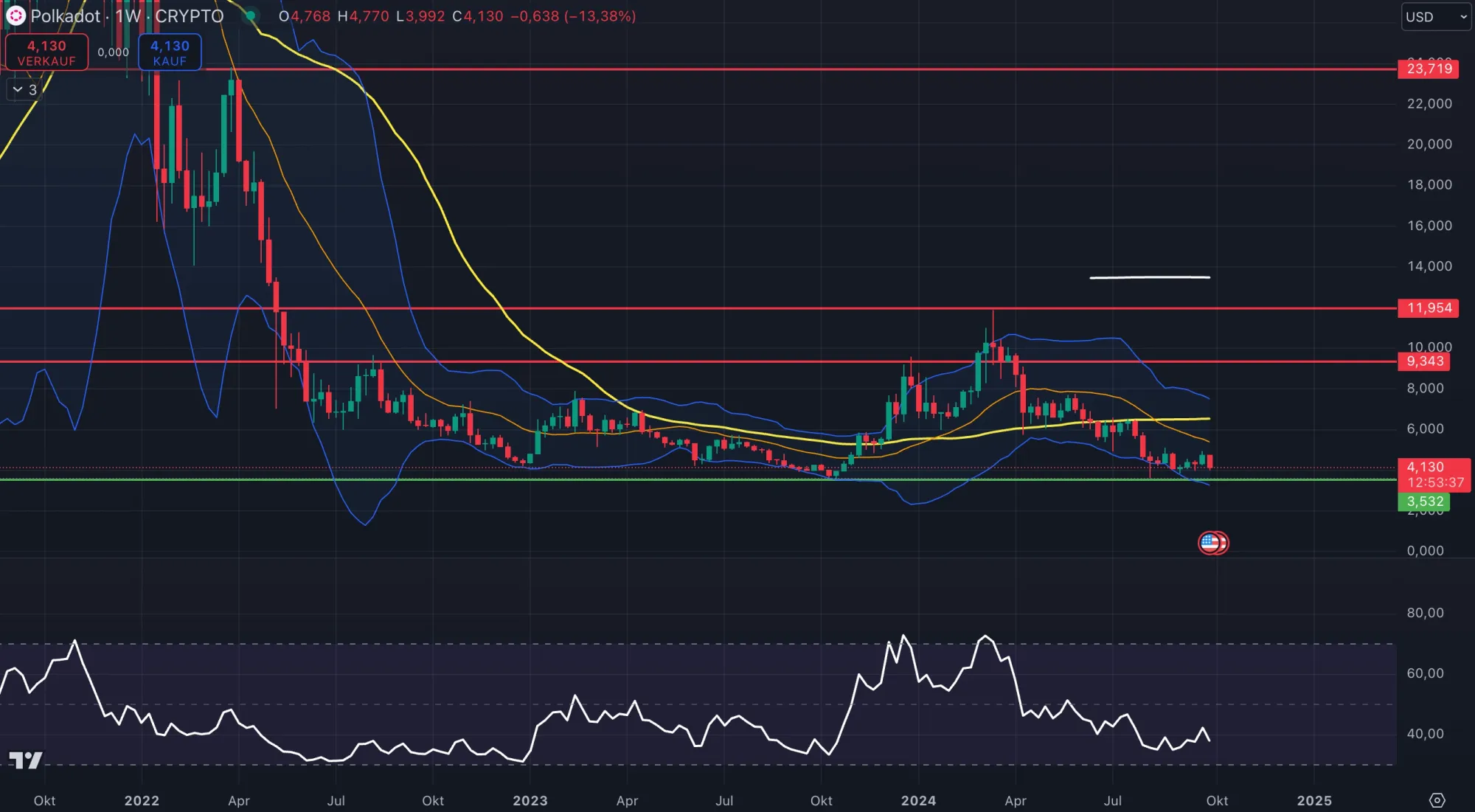The width and height of the screenshot is (1475, 812).
Task: Click the 60,00 RSI scale value
Action: point(1425,673)
